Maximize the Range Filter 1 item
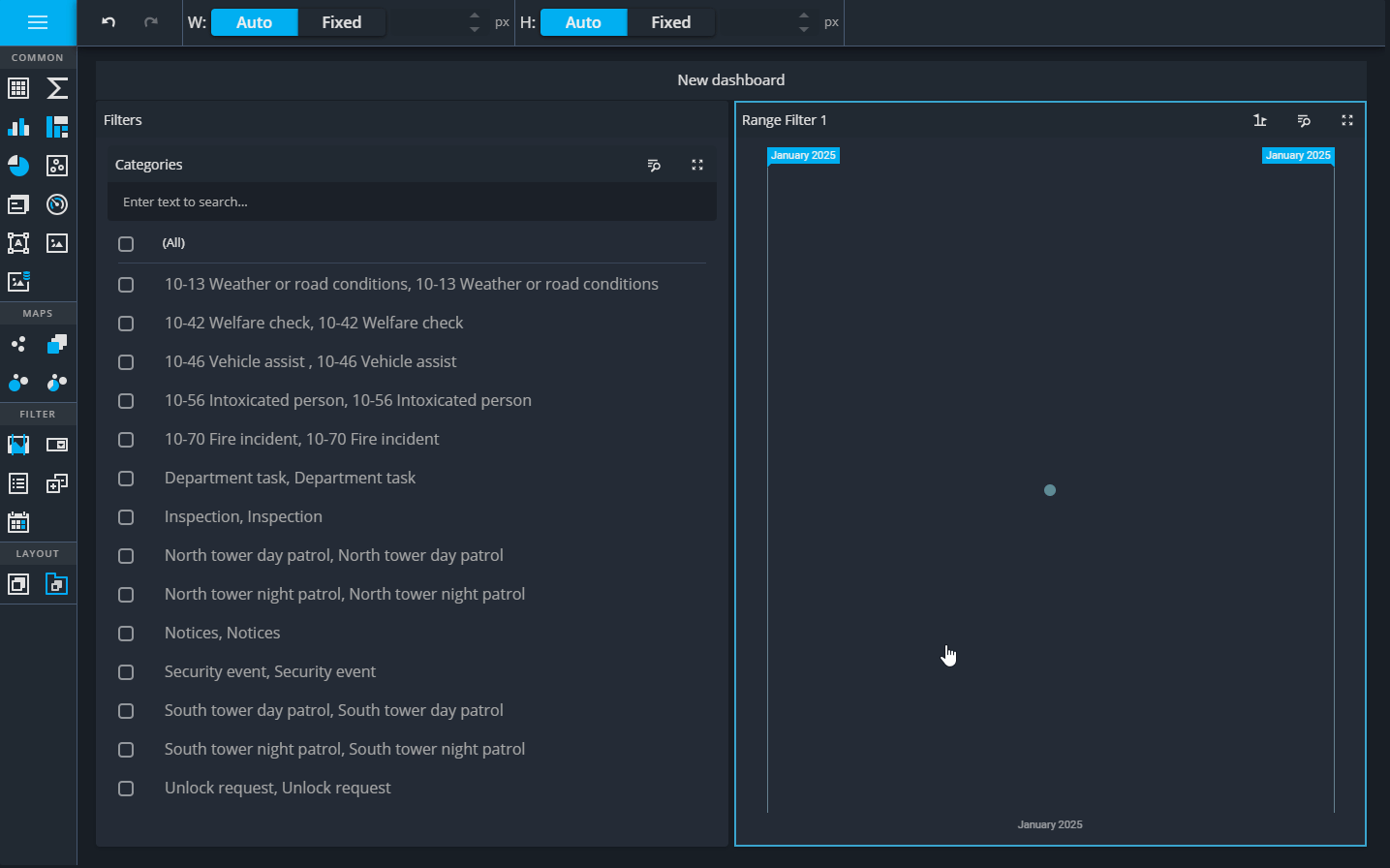Viewport: 1390px width, 868px height. coord(1347,120)
